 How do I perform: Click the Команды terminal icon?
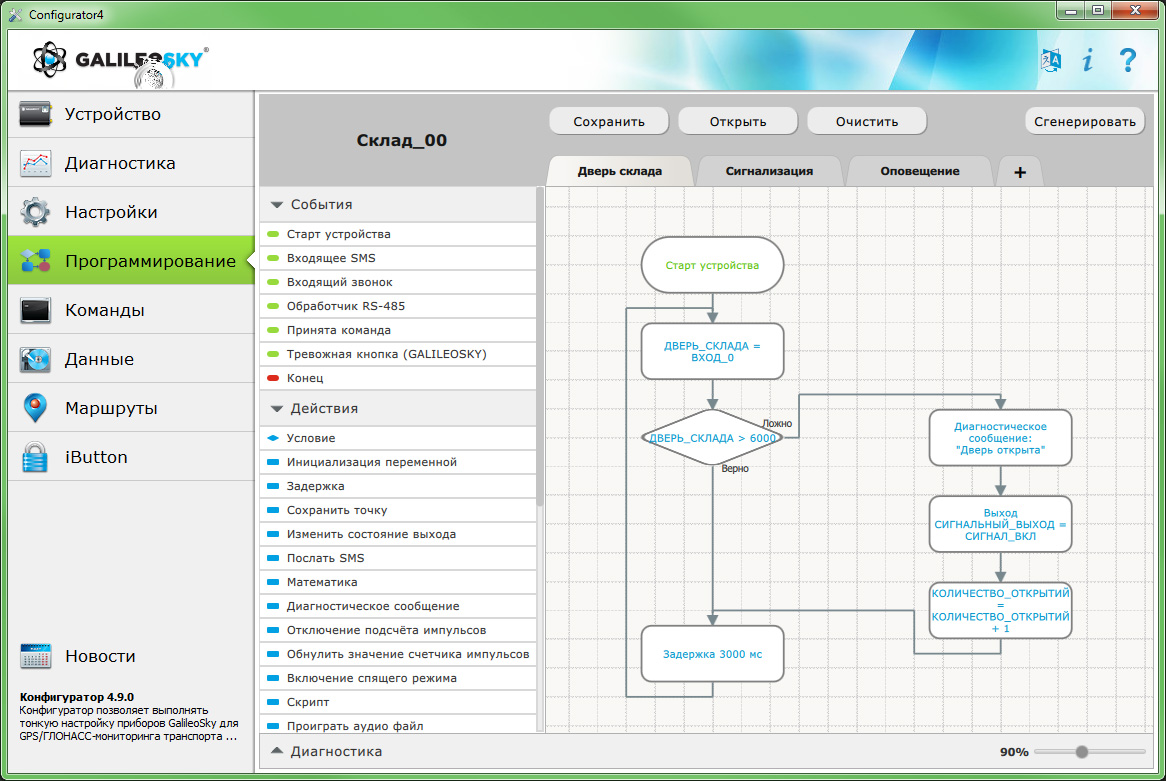point(35,310)
